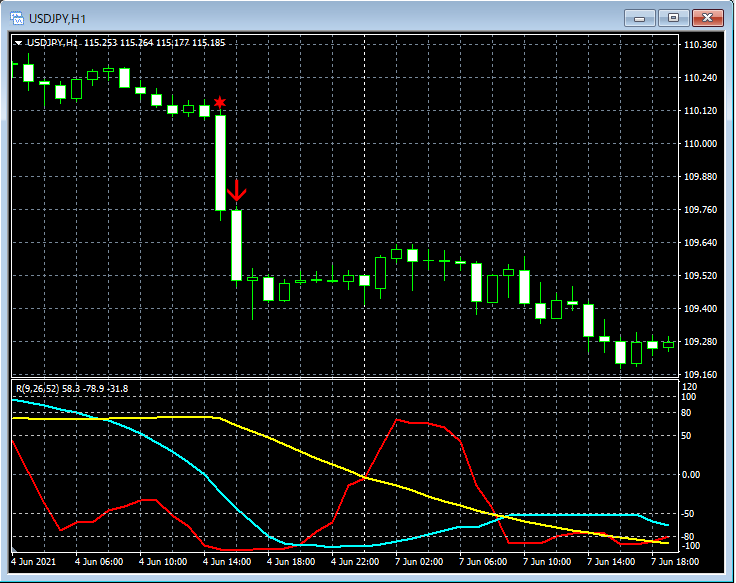Select the R(9,26,52) indicator label
Image resolution: width=736 pixels, height=583 pixels.
tap(72, 389)
